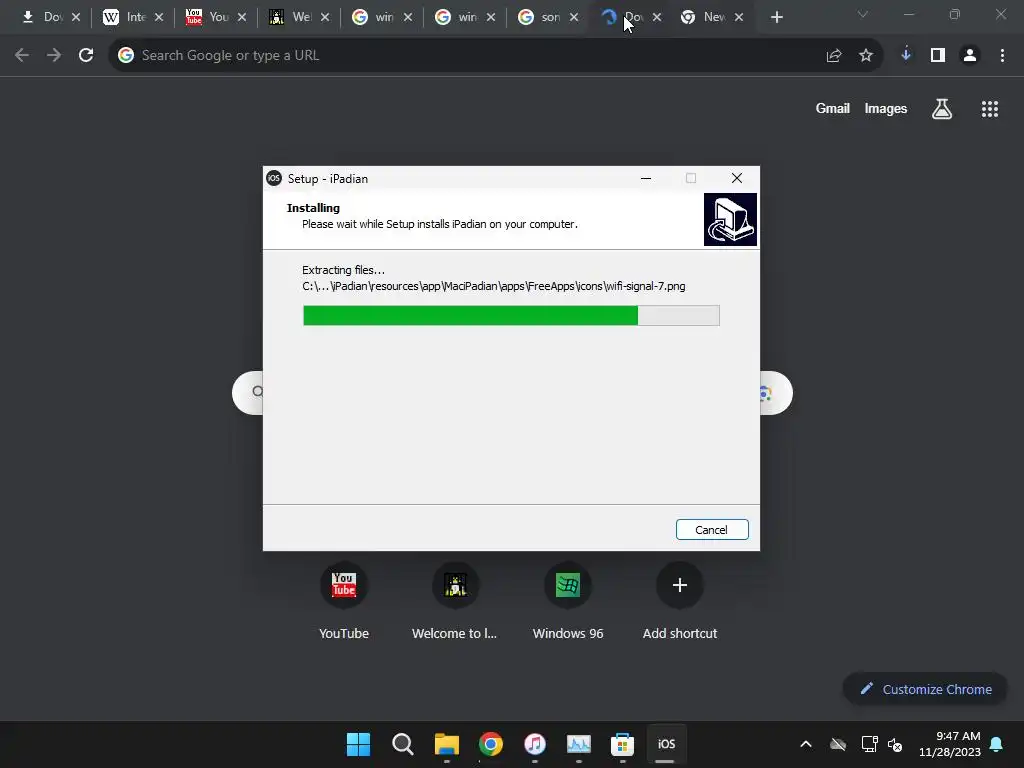1024x768 pixels.
Task: Minimize the Setup - iPadian window
Action: 646,178
